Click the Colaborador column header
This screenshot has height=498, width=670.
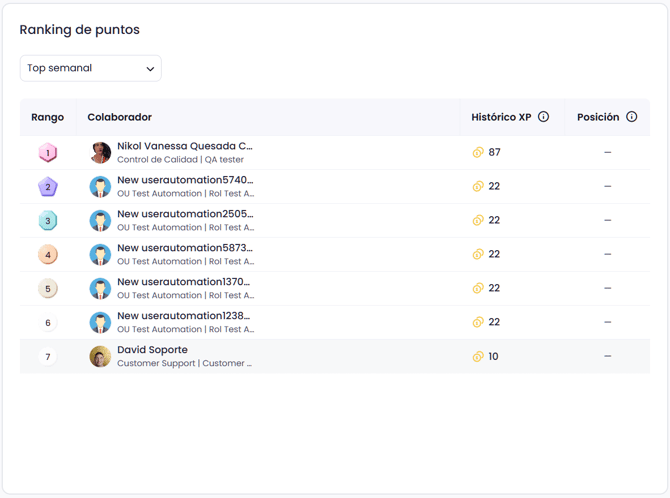[x=120, y=117]
